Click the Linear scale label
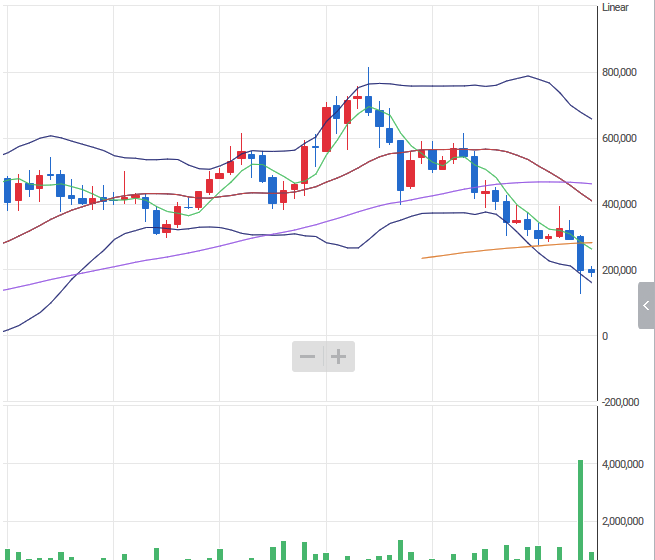 615,8
